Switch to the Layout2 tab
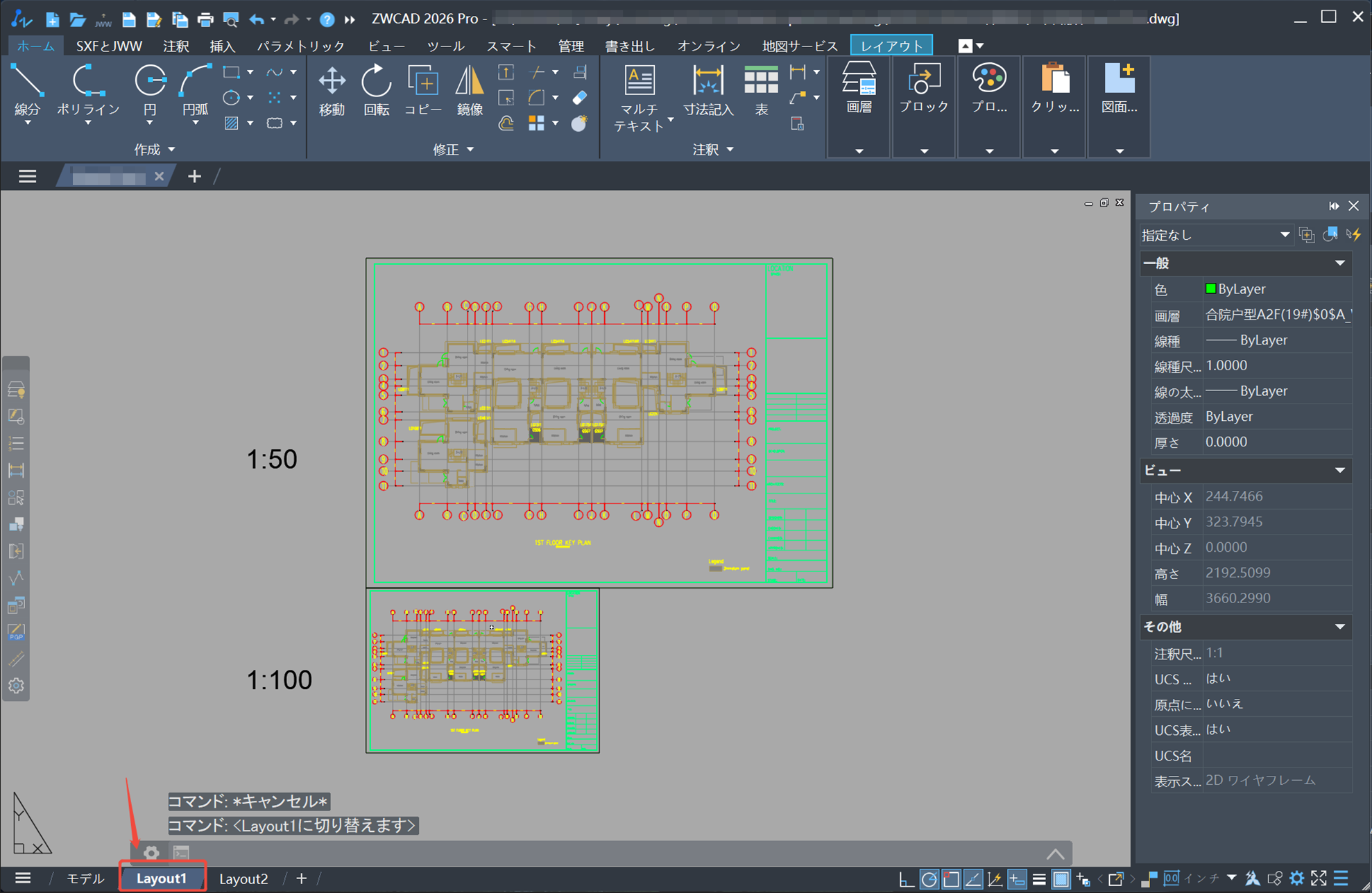The image size is (1372, 893). coord(243,878)
